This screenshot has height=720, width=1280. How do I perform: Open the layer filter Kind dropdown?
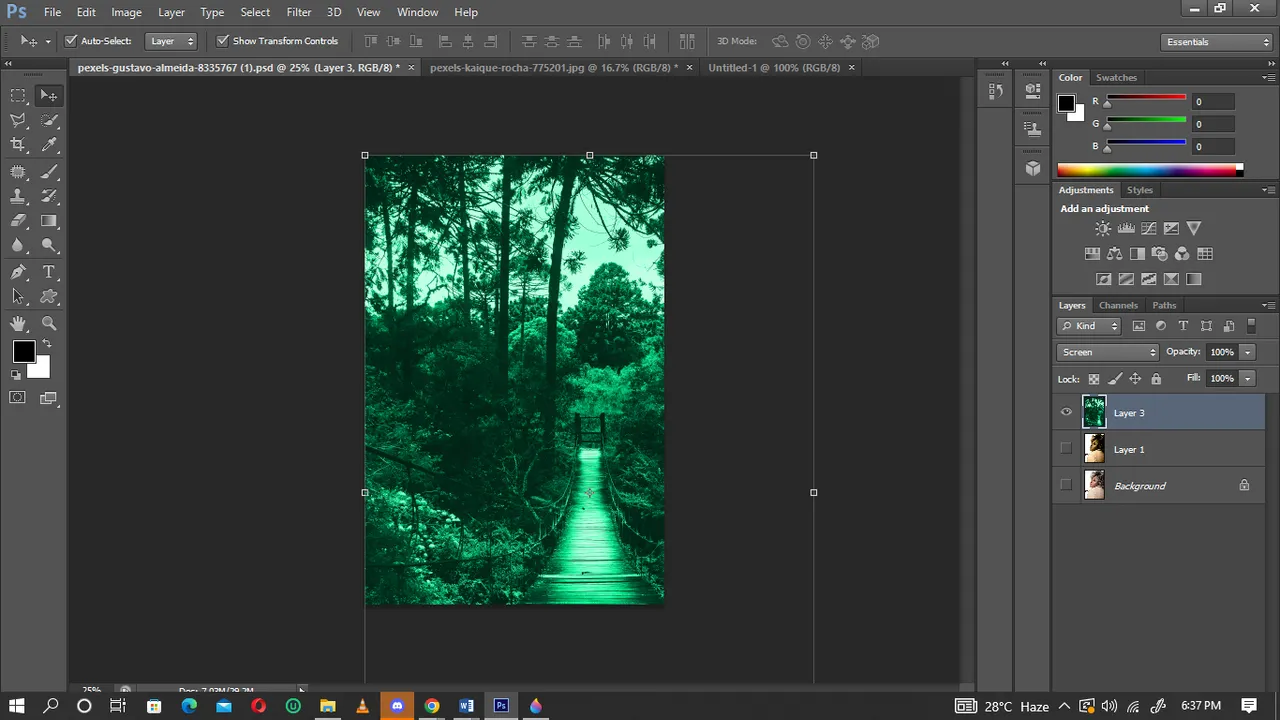click(x=1090, y=326)
